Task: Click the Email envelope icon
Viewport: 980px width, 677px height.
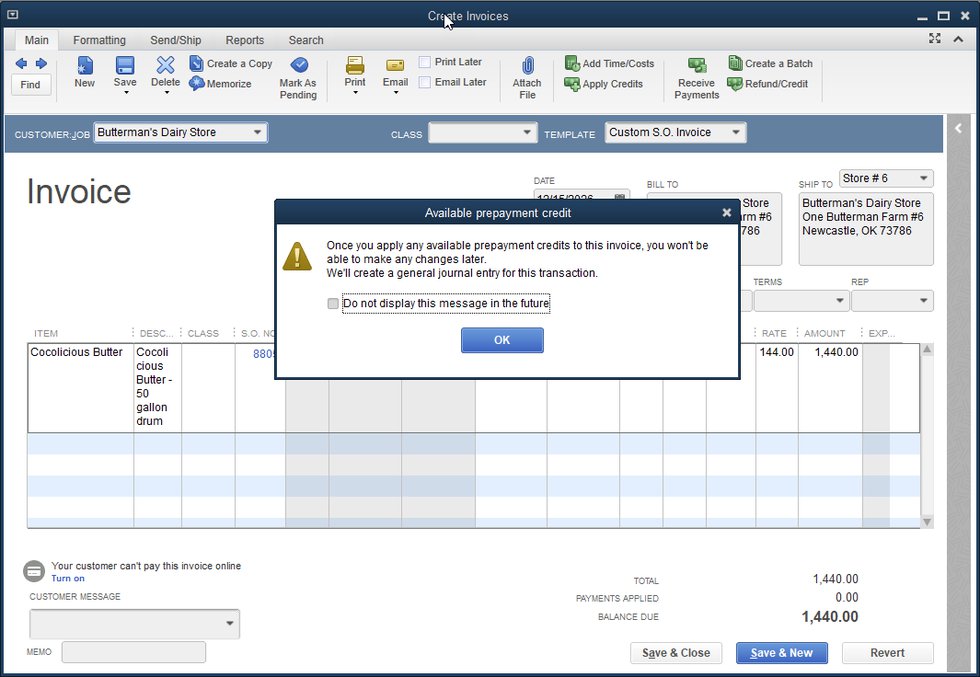Action: point(395,66)
